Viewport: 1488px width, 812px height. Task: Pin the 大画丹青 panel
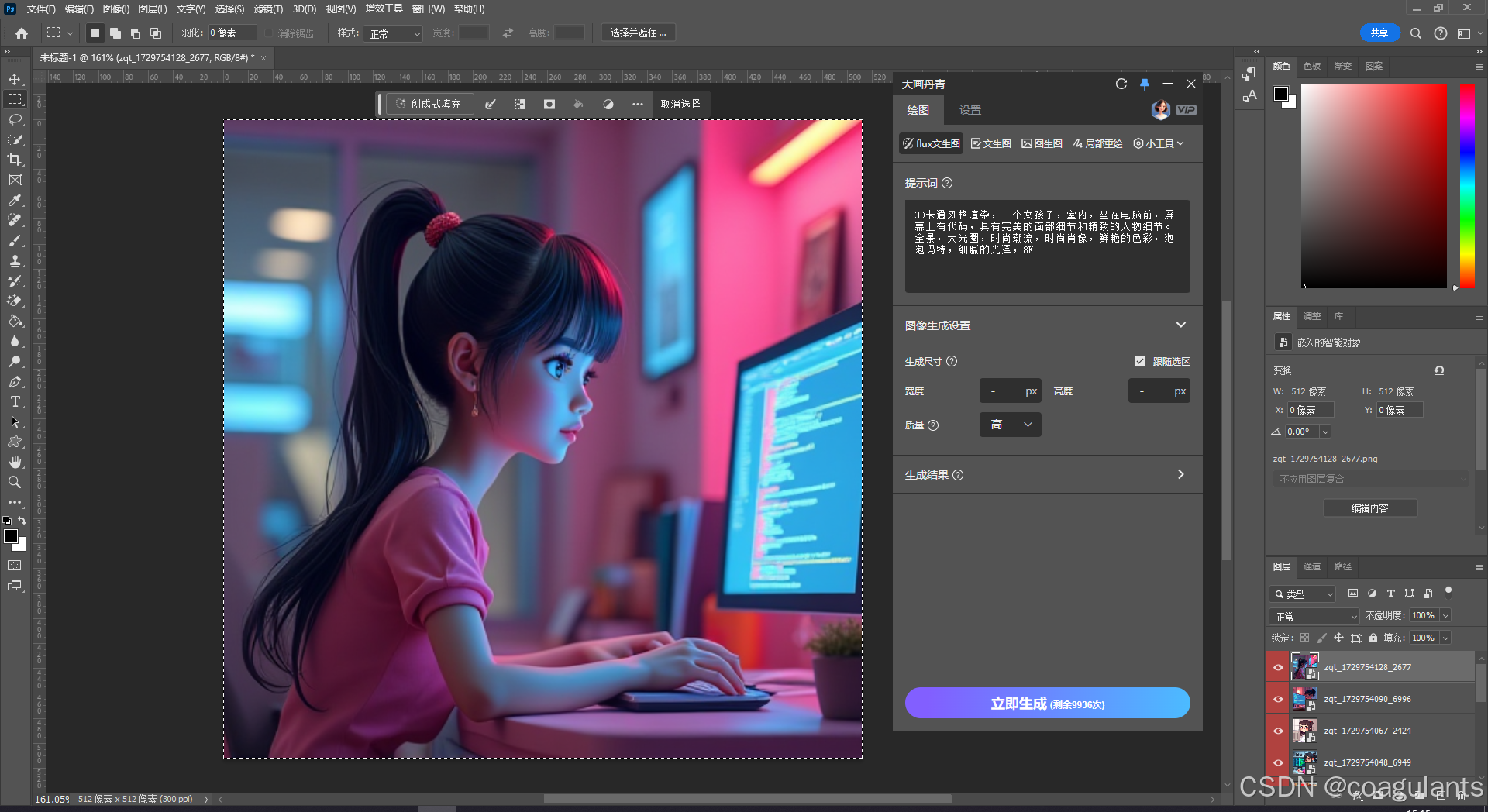pos(1145,84)
